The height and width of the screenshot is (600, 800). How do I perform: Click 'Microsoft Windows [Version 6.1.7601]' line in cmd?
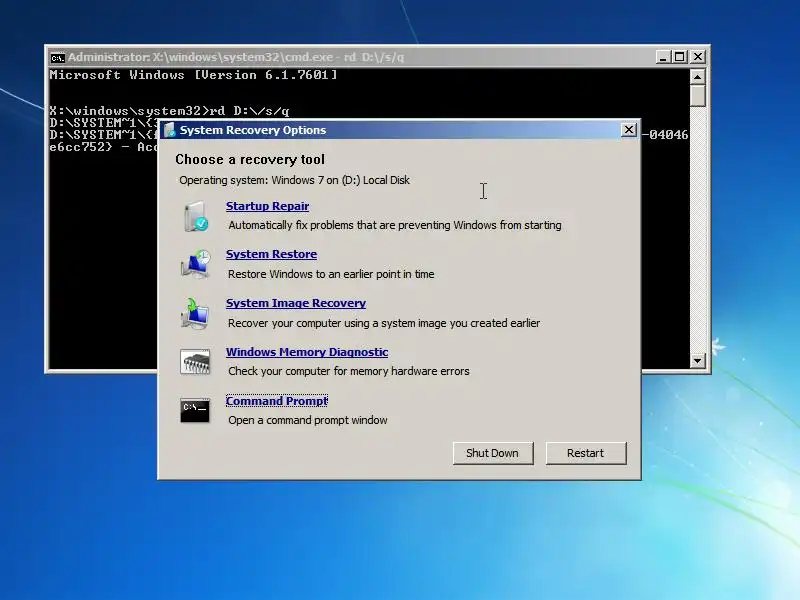point(193,75)
